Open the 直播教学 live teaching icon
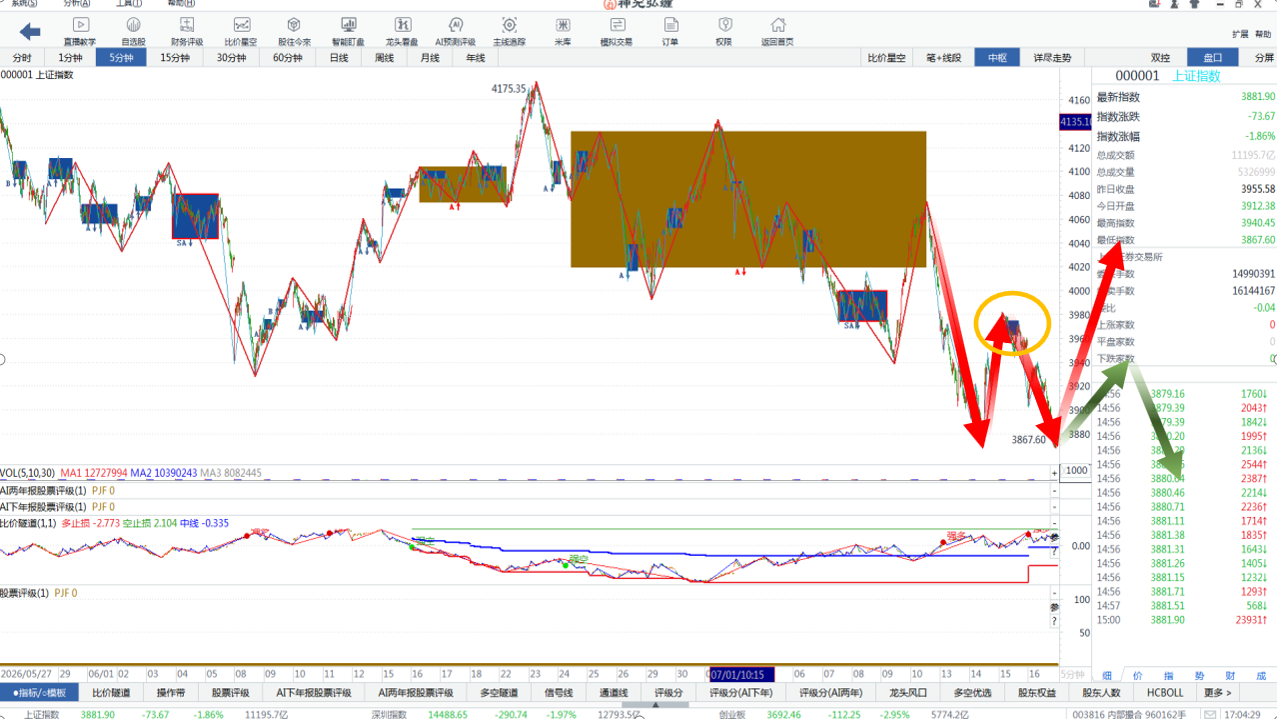This screenshot has width=1277, height=719. tap(80, 31)
